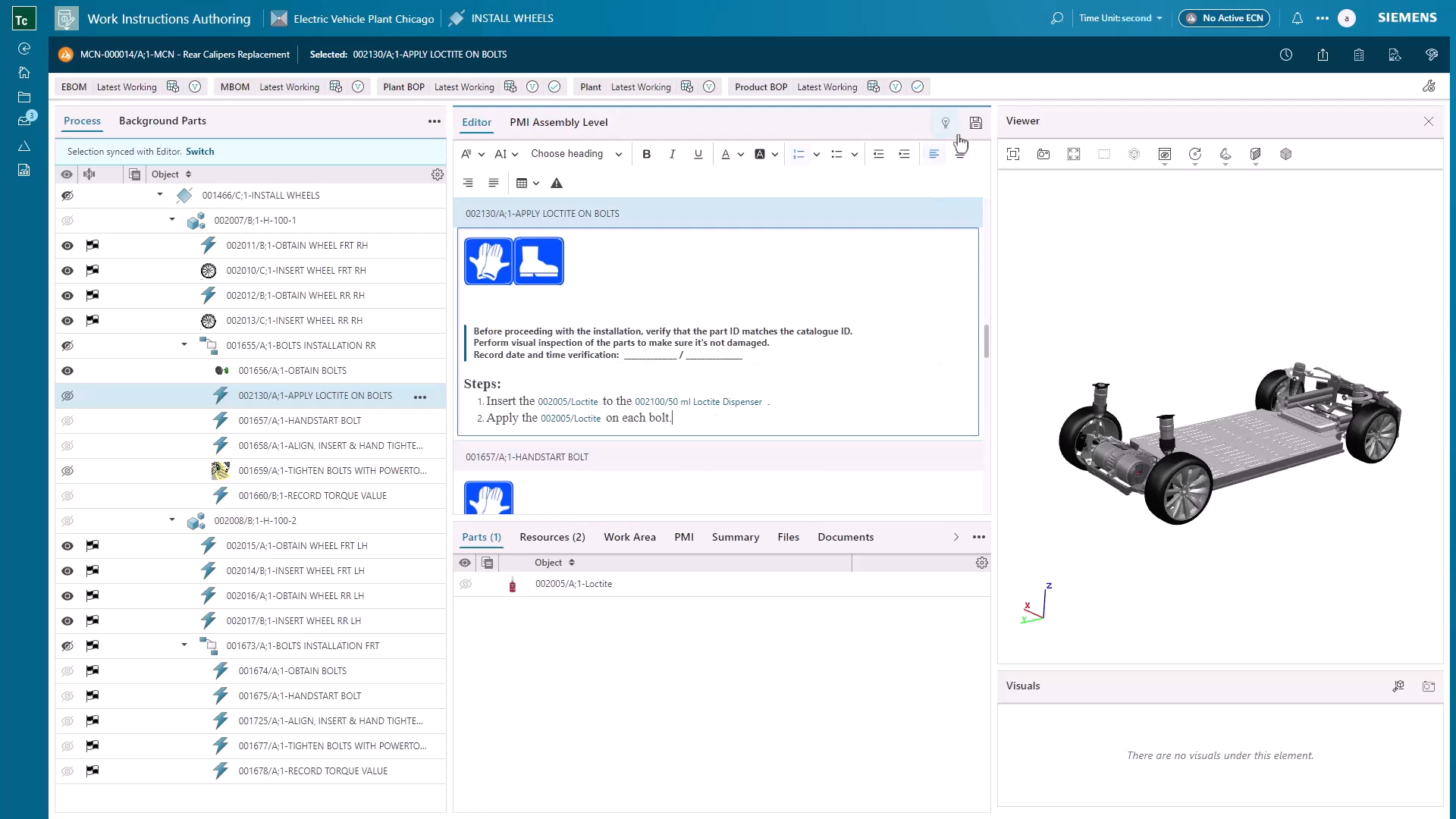1456x819 pixels.
Task: Toggle visibility of 001659/A;1-TIGHTEN BOLTS WITH POWERTO
Action: (67, 471)
